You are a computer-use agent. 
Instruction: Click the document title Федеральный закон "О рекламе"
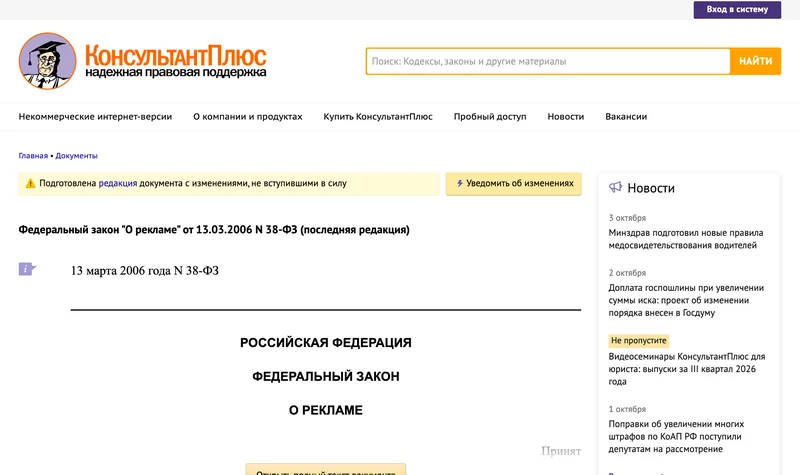(214, 230)
